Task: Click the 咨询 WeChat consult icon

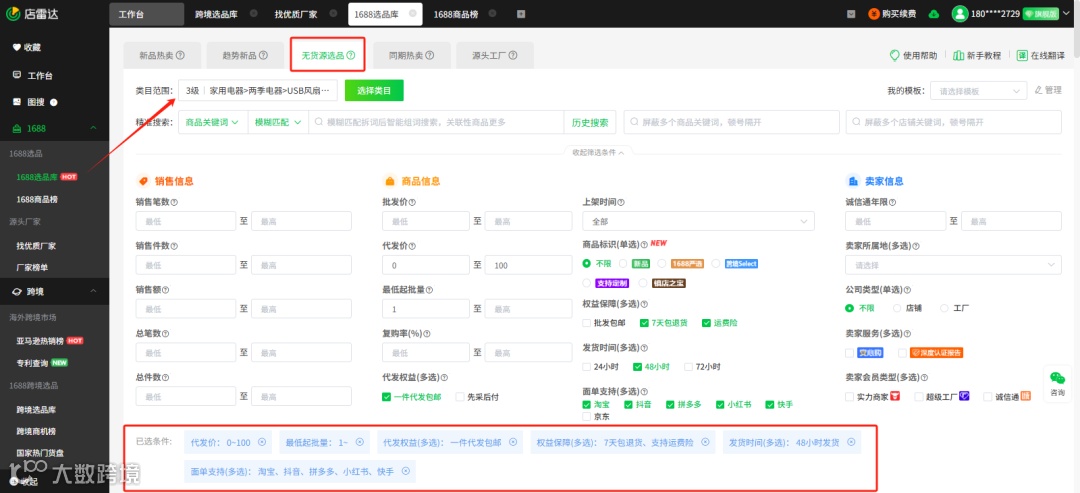Action: [x=1057, y=378]
